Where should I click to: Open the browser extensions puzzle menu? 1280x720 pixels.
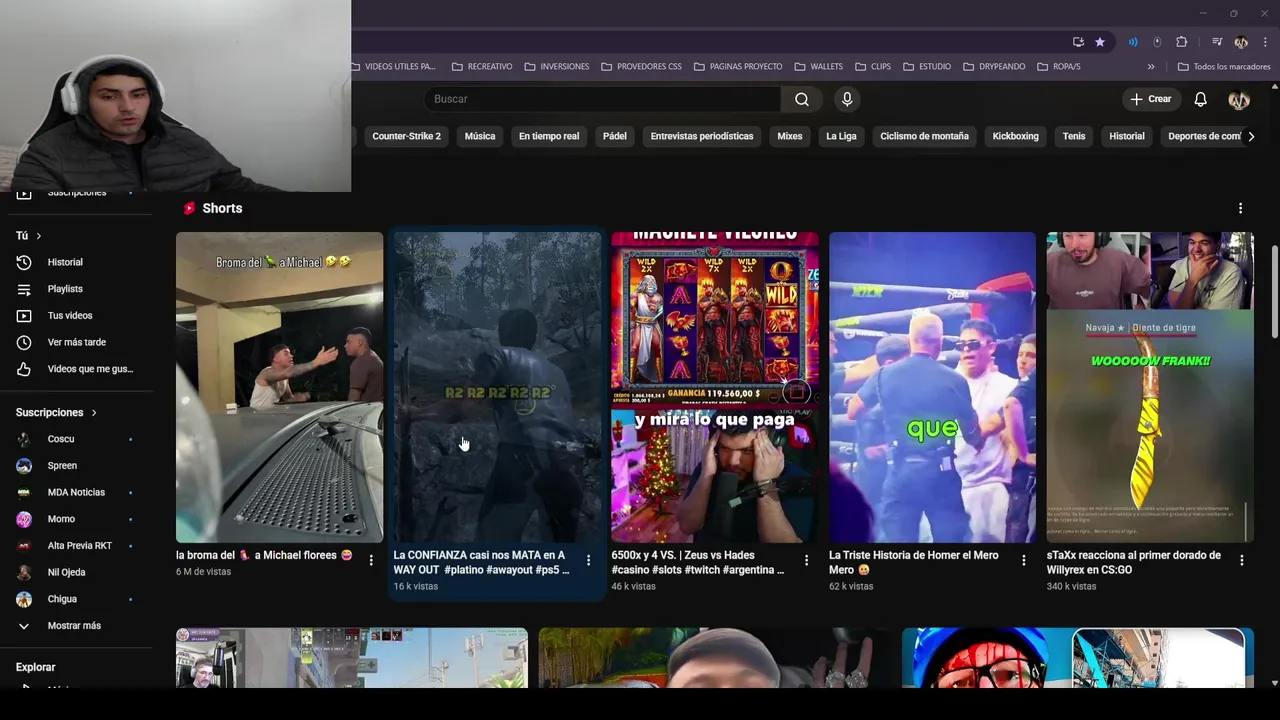click(x=1181, y=42)
